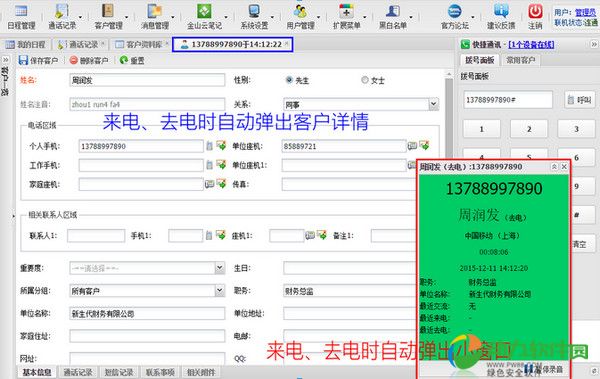This screenshot has width=600, height=379.
Task: Switch to the 我的日程 tab
Action: pos(26,44)
